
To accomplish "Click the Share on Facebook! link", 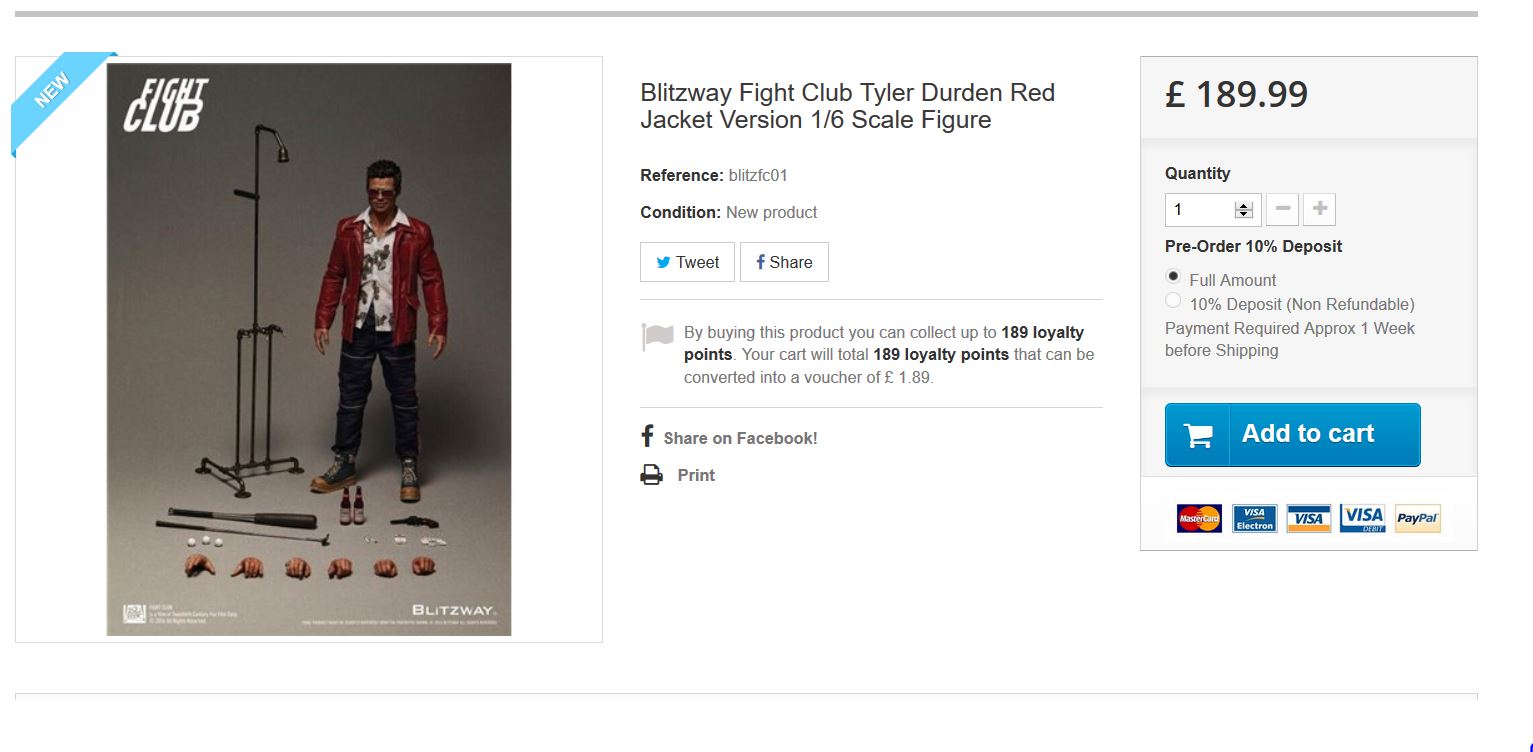I will 740,438.
